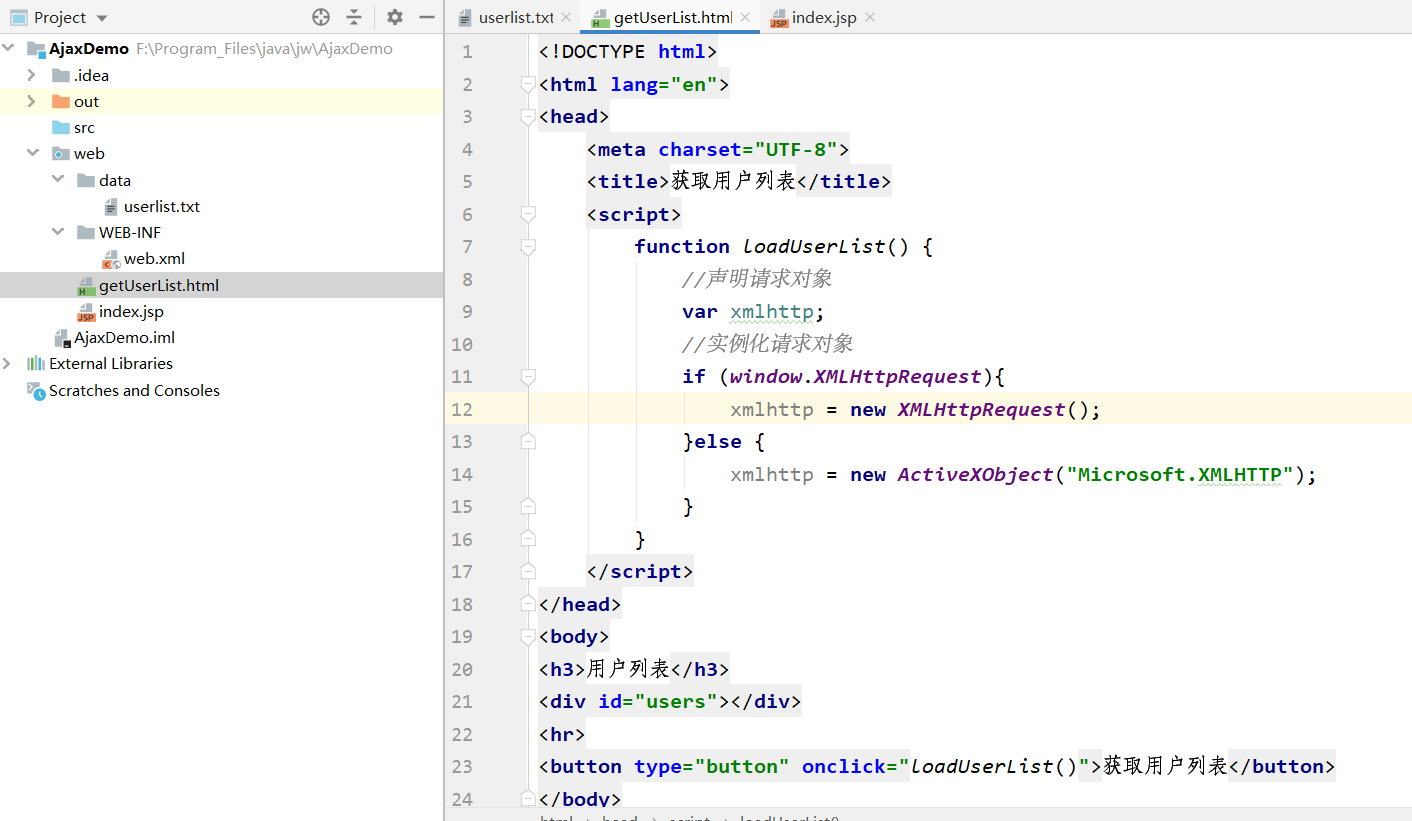Click the External Libraries icon
Image resolution: width=1412 pixels, height=821 pixels.
click(x=36, y=363)
